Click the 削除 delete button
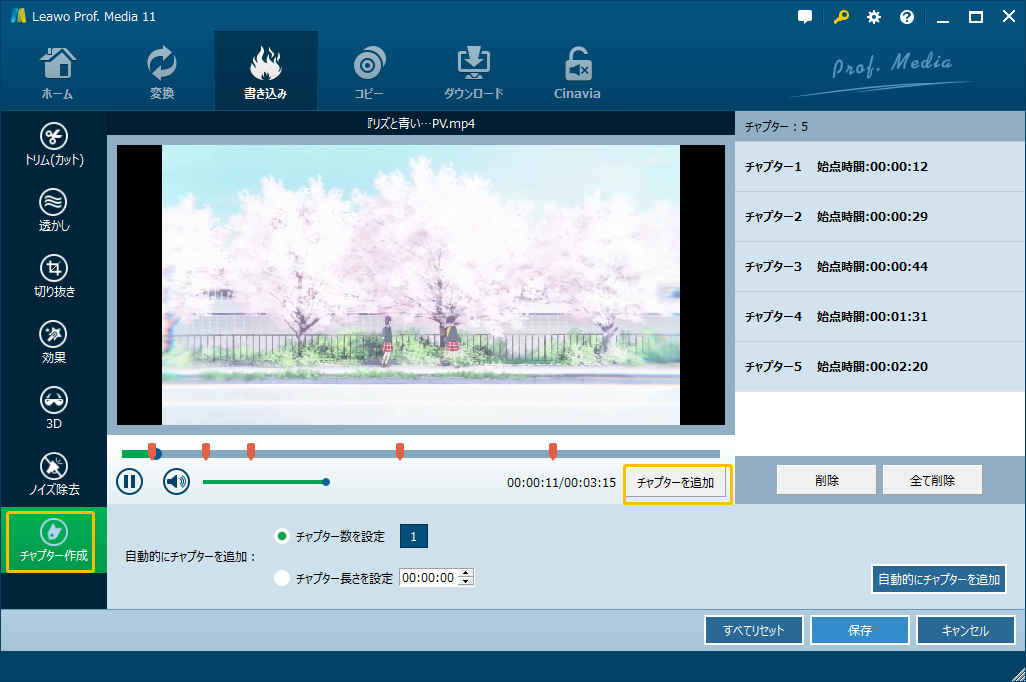This screenshot has height=682, width=1026. point(826,480)
